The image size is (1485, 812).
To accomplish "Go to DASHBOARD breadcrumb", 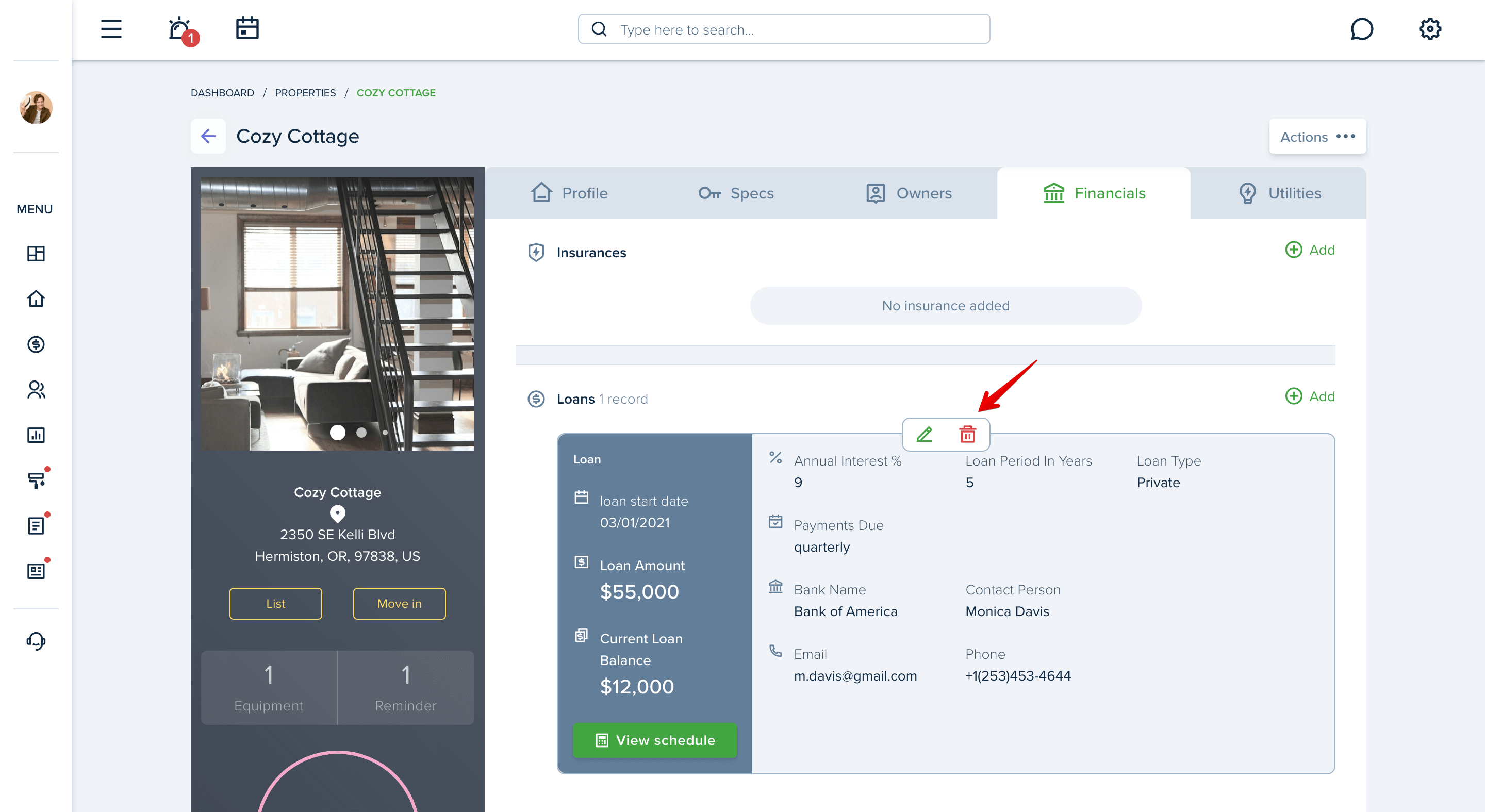I will [223, 93].
